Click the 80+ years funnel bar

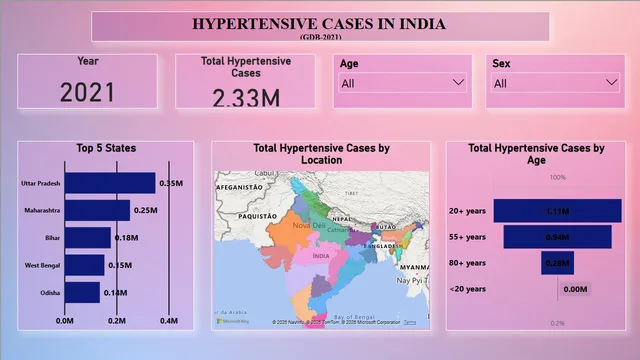(x=558, y=263)
